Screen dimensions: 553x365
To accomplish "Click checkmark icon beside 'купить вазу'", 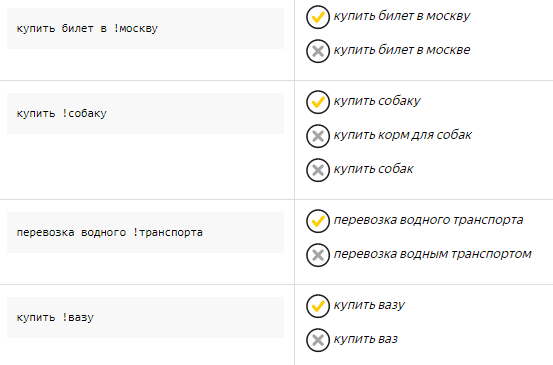I will (318, 306).
